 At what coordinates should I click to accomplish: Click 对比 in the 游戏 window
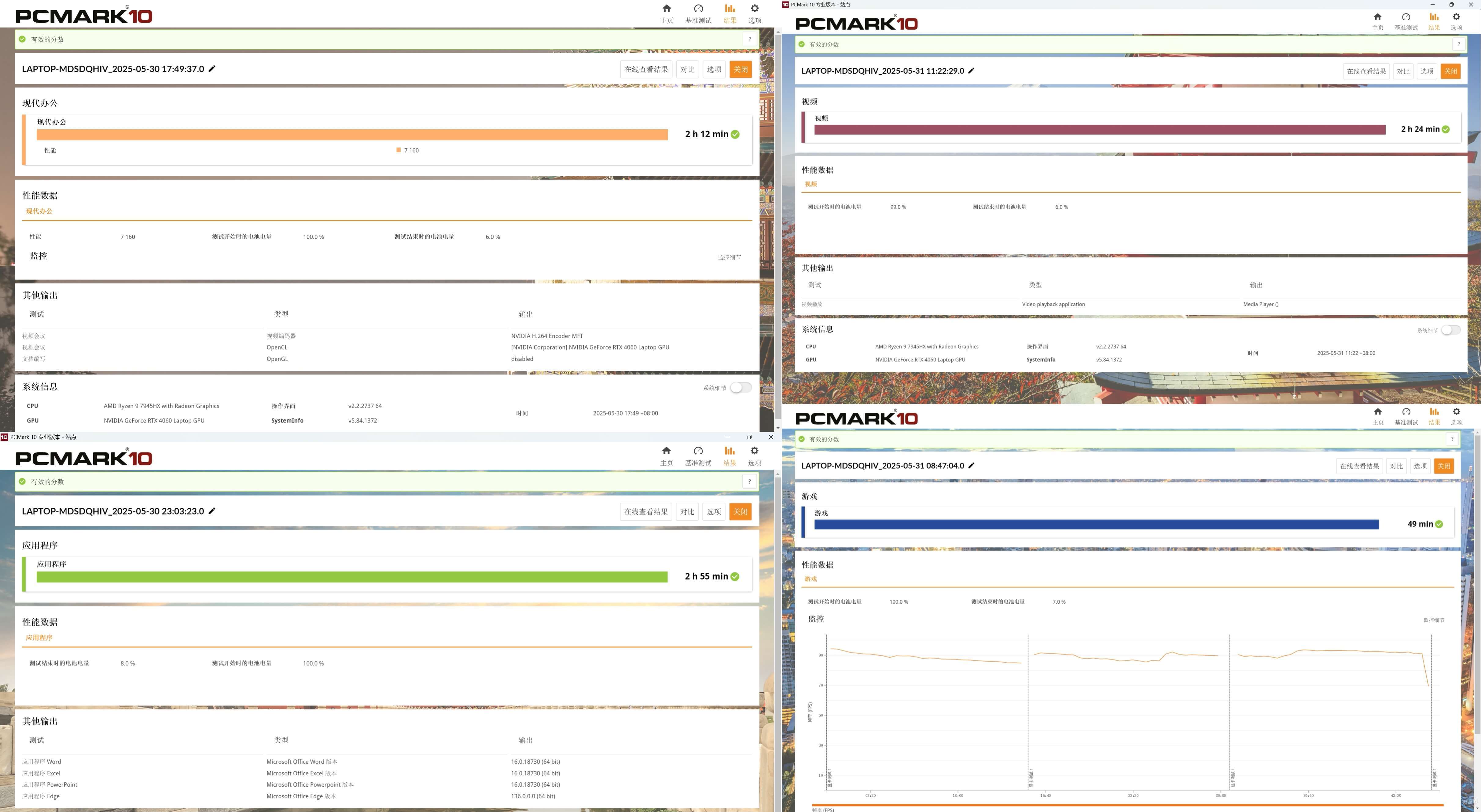1396,466
